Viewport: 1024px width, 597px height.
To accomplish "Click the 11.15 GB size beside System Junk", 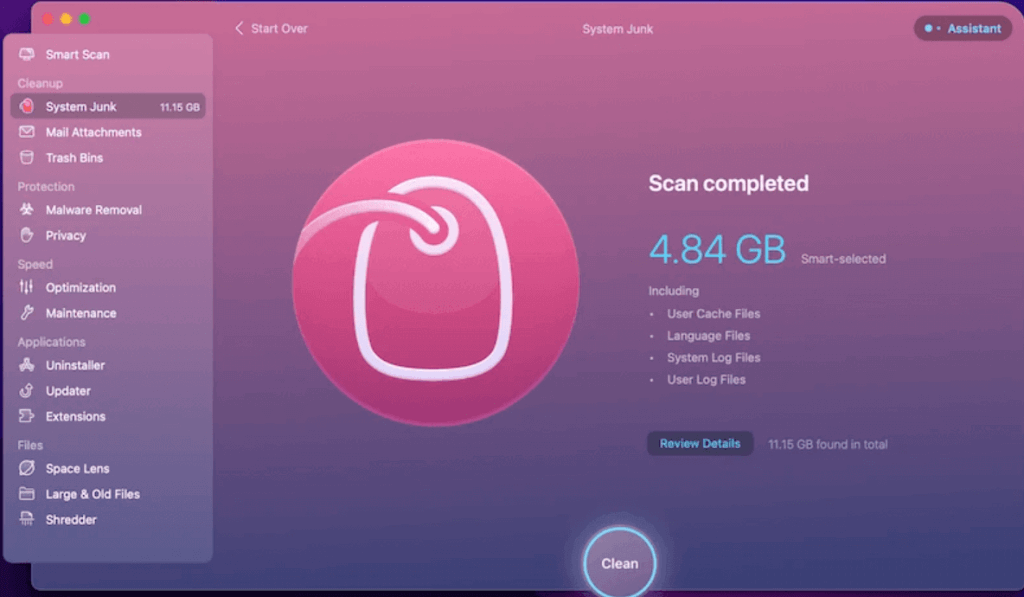I will point(180,107).
